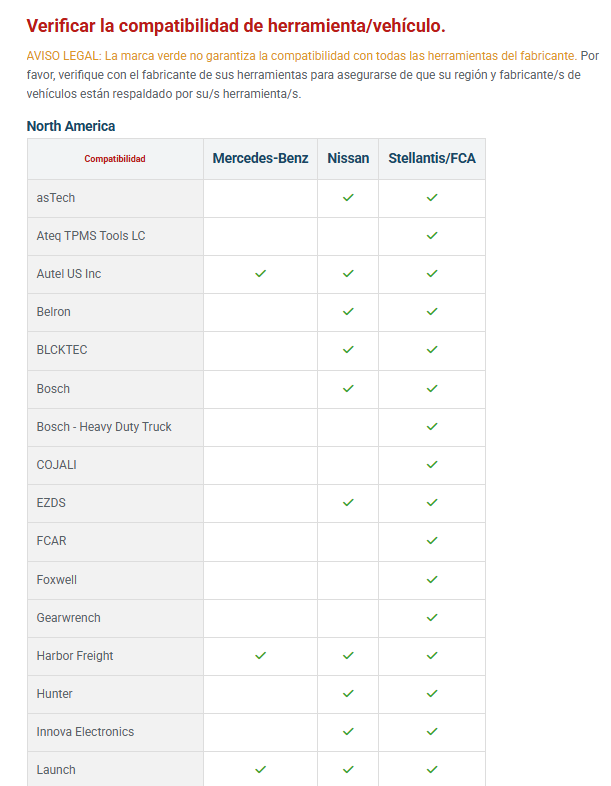Click the Belron Stellantis/FCA checkmark
The height and width of the screenshot is (786, 611).
click(432, 312)
